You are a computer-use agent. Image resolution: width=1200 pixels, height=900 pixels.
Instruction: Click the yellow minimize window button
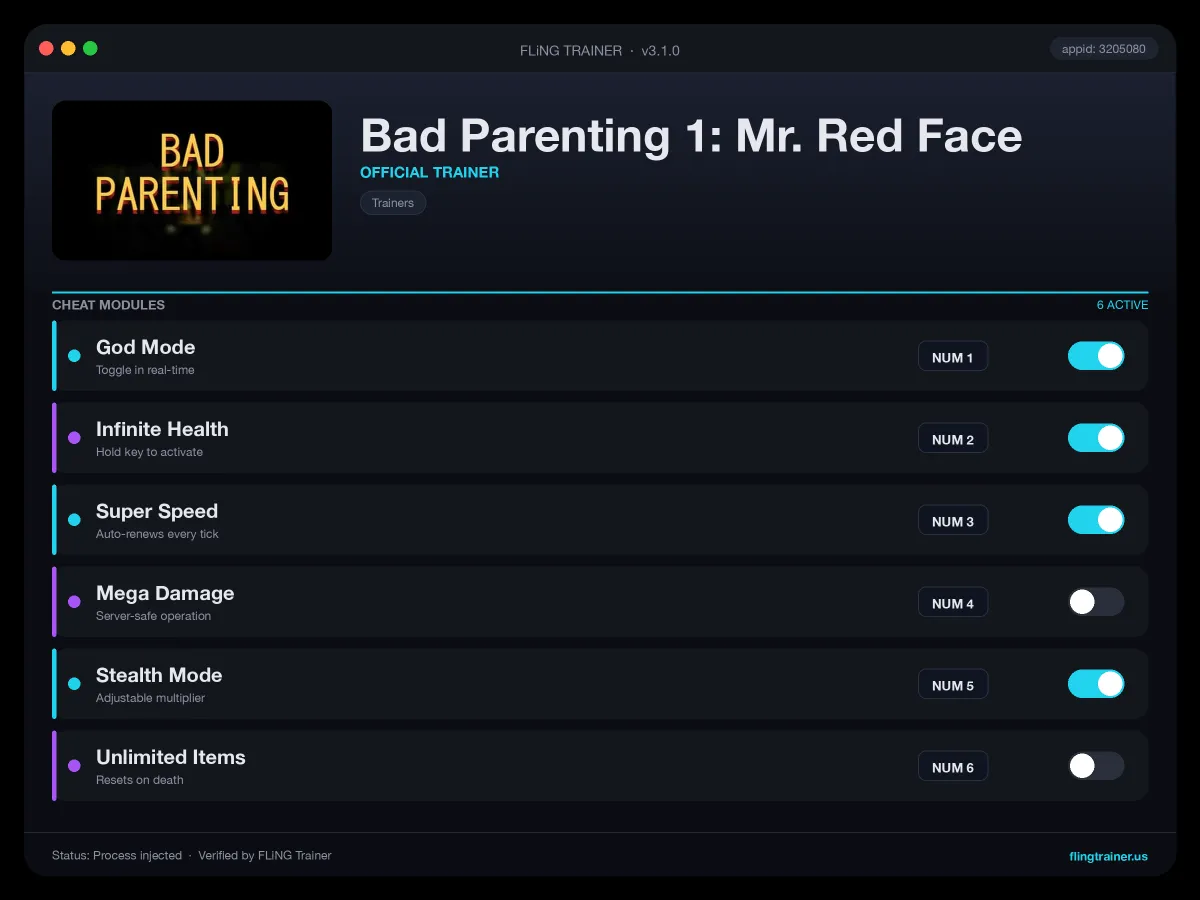tap(68, 48)
